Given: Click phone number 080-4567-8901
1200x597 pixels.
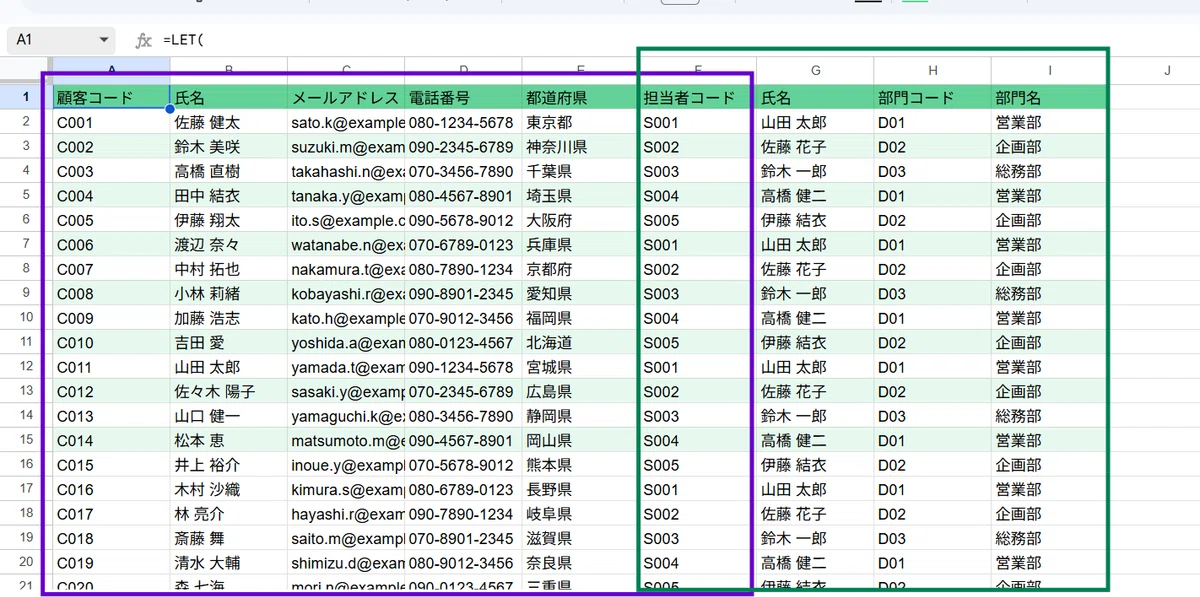Looking at the screenshot, I should [463, 196].
